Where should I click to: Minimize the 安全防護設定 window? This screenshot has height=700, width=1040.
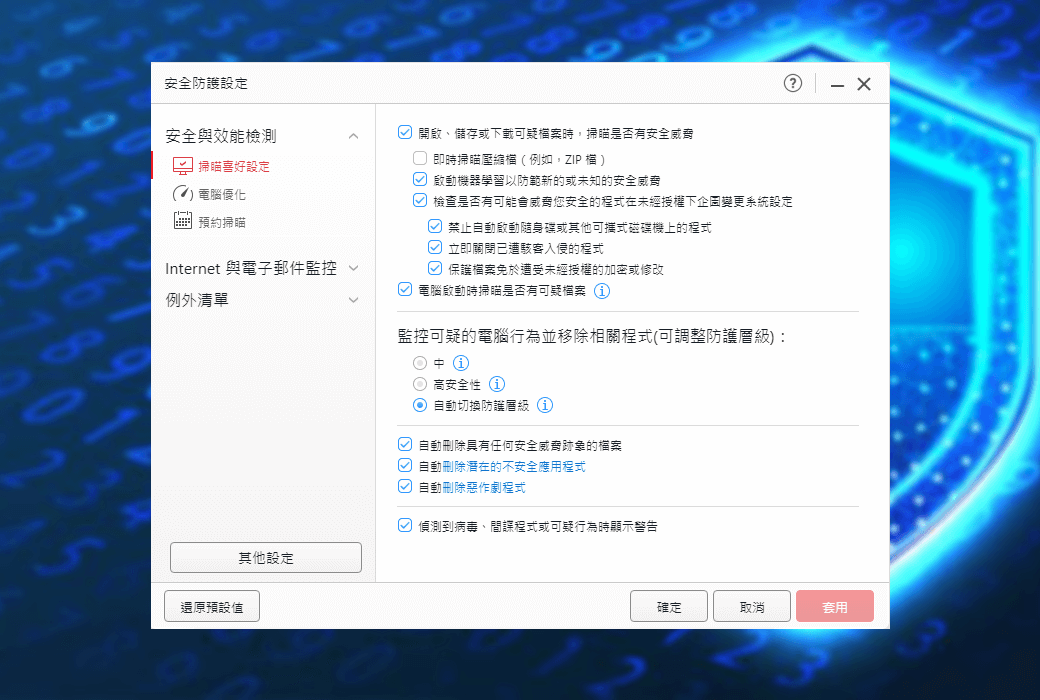coord(837,84)
